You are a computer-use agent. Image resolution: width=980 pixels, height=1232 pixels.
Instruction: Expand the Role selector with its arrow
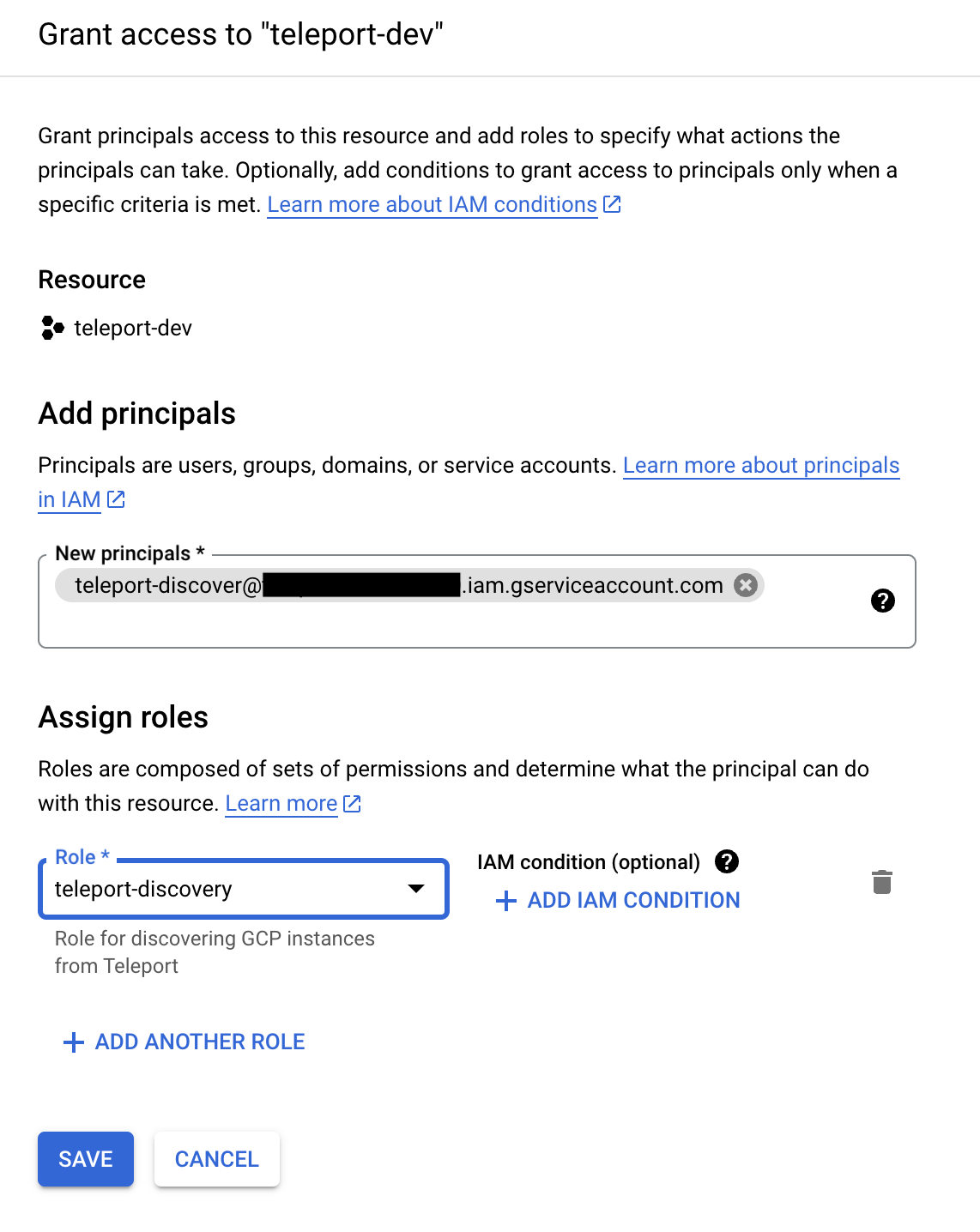[x=415, y=890]
